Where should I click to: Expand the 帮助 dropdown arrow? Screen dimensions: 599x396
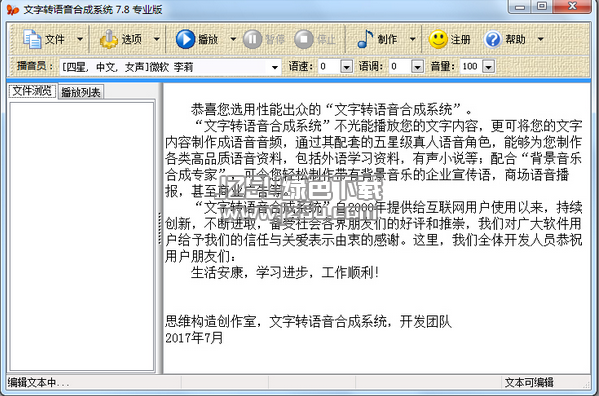tap(541, 39)
